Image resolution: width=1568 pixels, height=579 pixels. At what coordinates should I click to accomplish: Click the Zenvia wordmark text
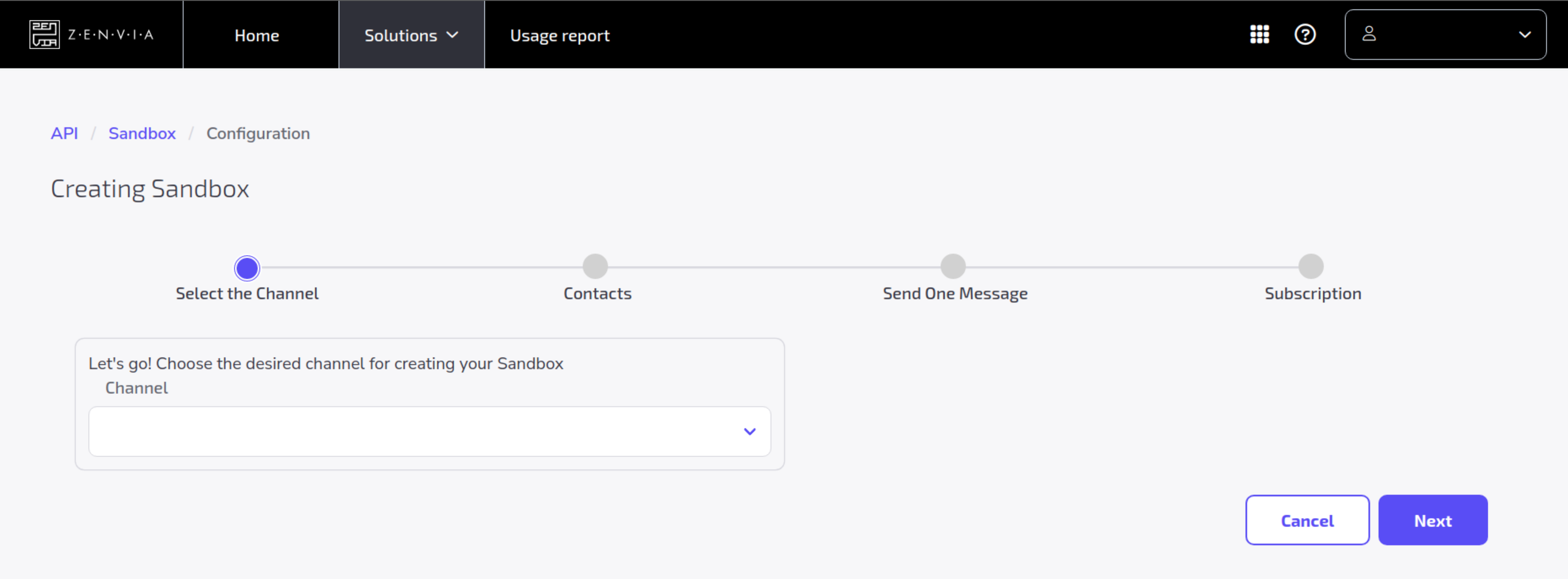coord(111,35)
